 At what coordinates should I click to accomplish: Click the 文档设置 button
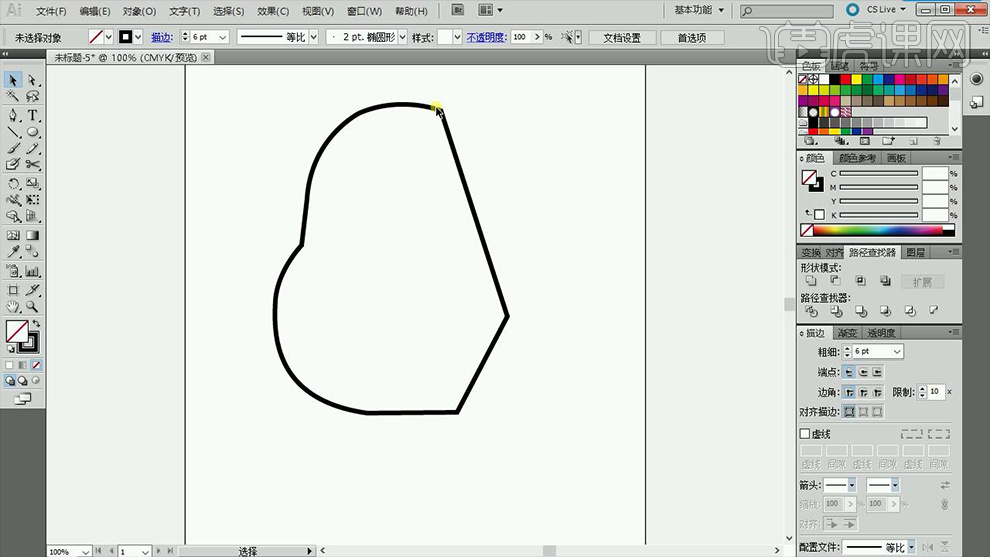(622, 37)
